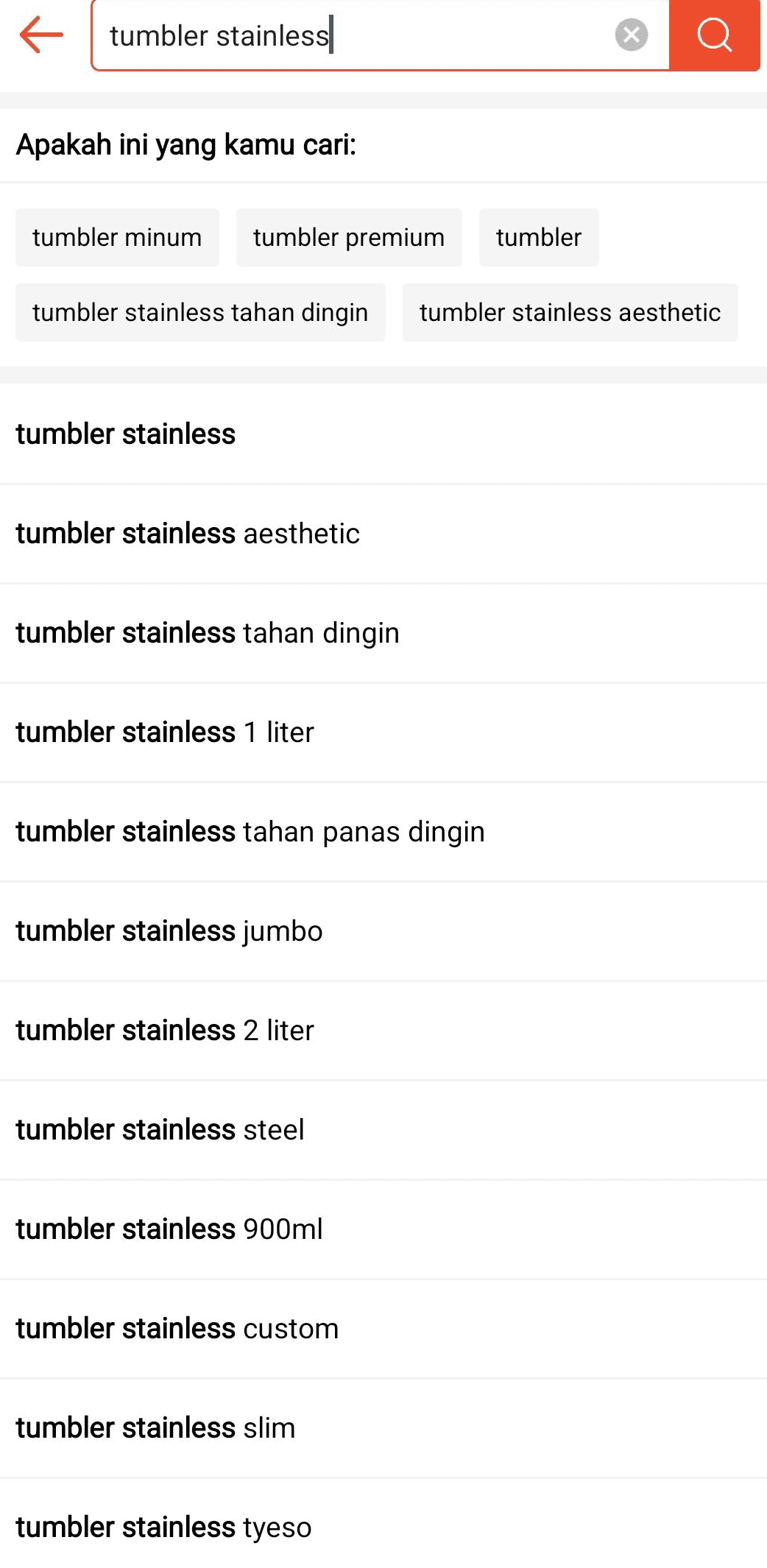Tap the 'tumbler' suggestion chip

[539, 237]
